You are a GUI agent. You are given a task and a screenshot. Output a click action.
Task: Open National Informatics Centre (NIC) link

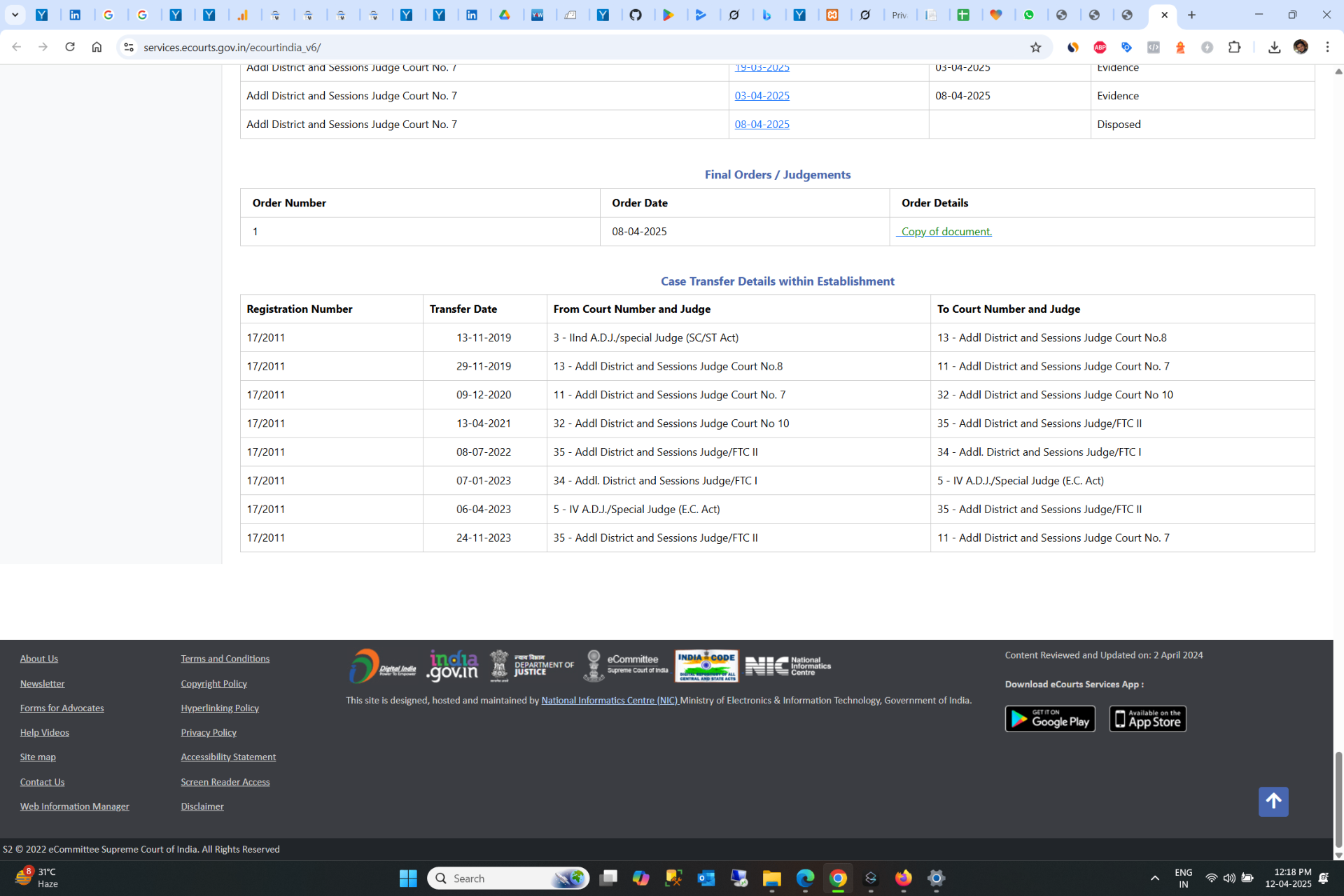pyautogui.click(x=609, y=700)
